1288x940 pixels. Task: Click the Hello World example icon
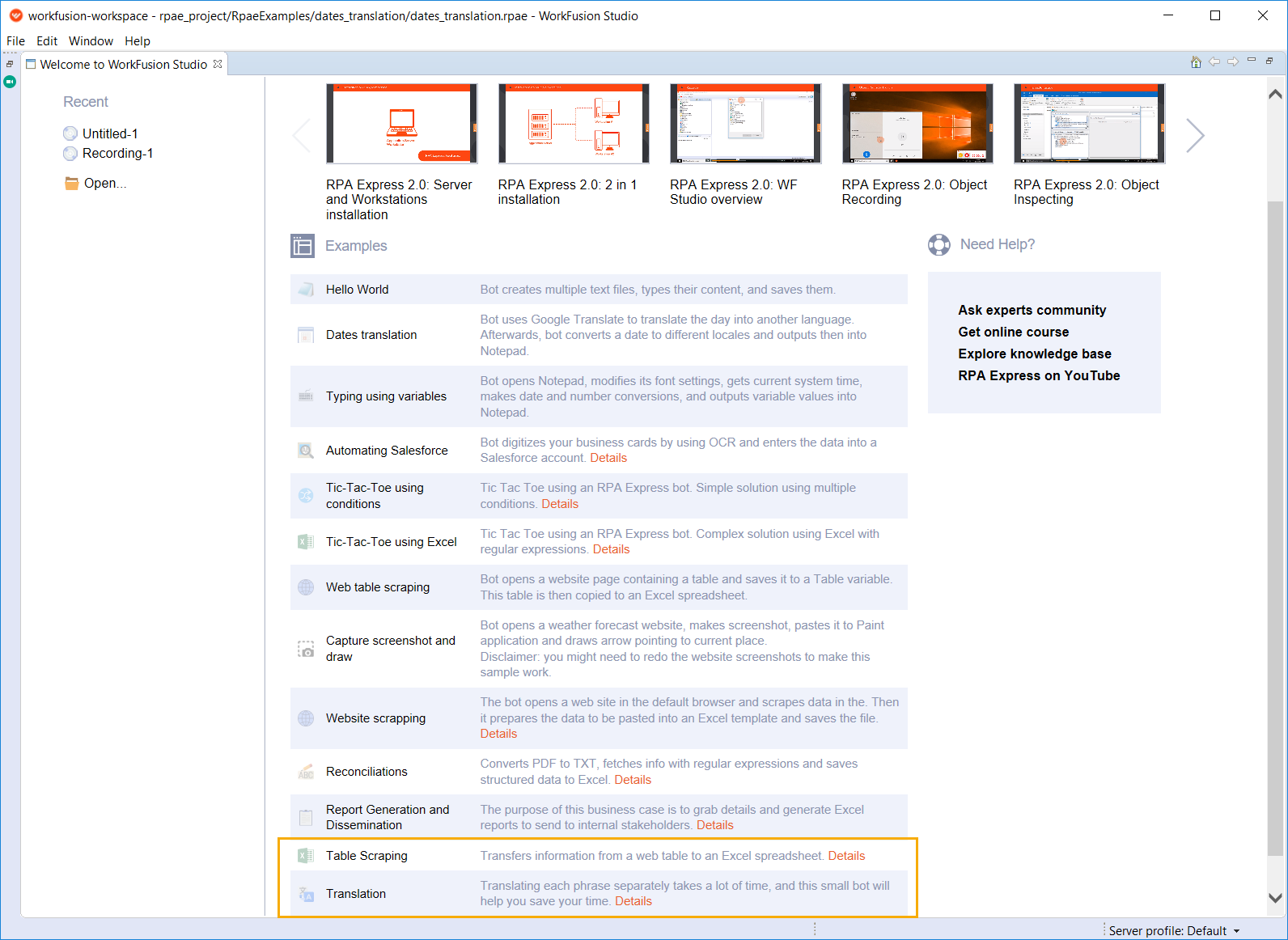point(306,290)
